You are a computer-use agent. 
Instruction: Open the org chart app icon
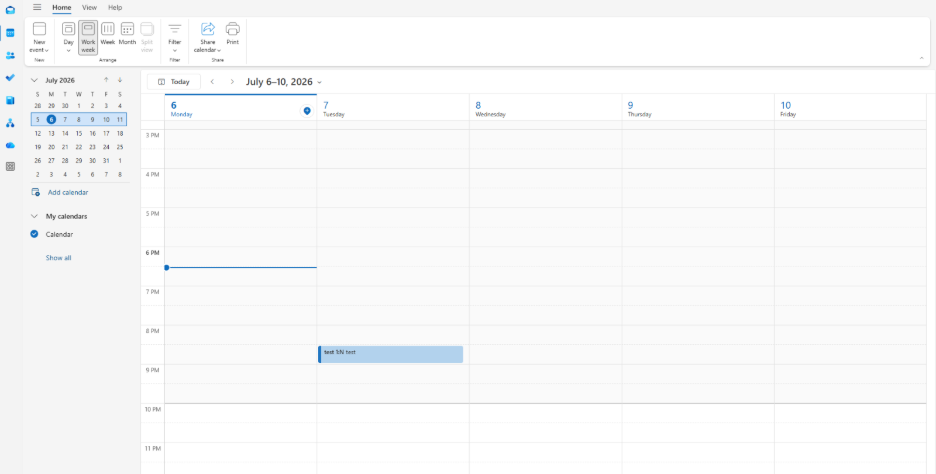[x=10, y=123]
